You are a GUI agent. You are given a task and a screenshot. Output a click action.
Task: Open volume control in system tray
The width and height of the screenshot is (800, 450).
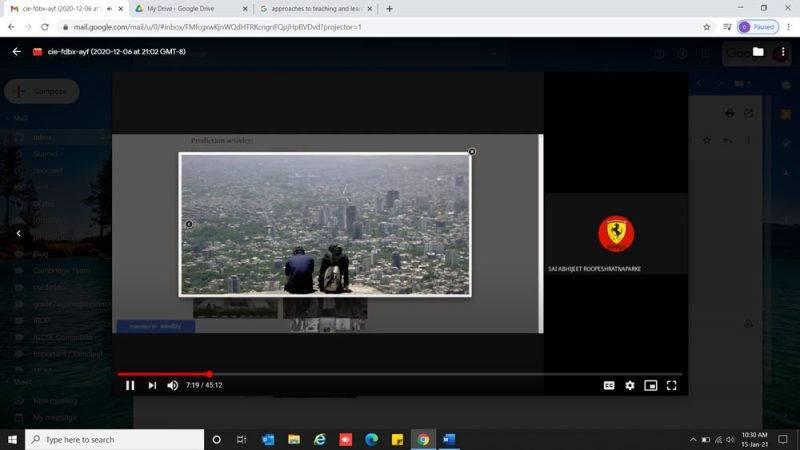click(x=730, y=439)
